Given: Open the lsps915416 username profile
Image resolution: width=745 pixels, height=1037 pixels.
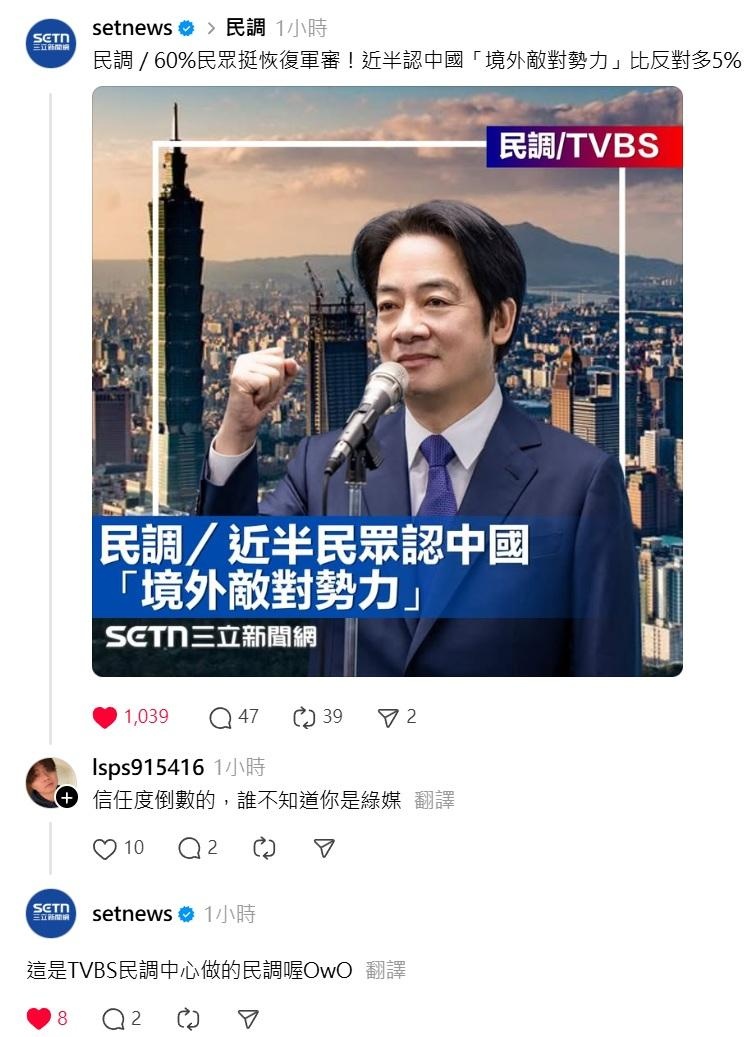Looking at the screenshot, I should click(148, 767).
